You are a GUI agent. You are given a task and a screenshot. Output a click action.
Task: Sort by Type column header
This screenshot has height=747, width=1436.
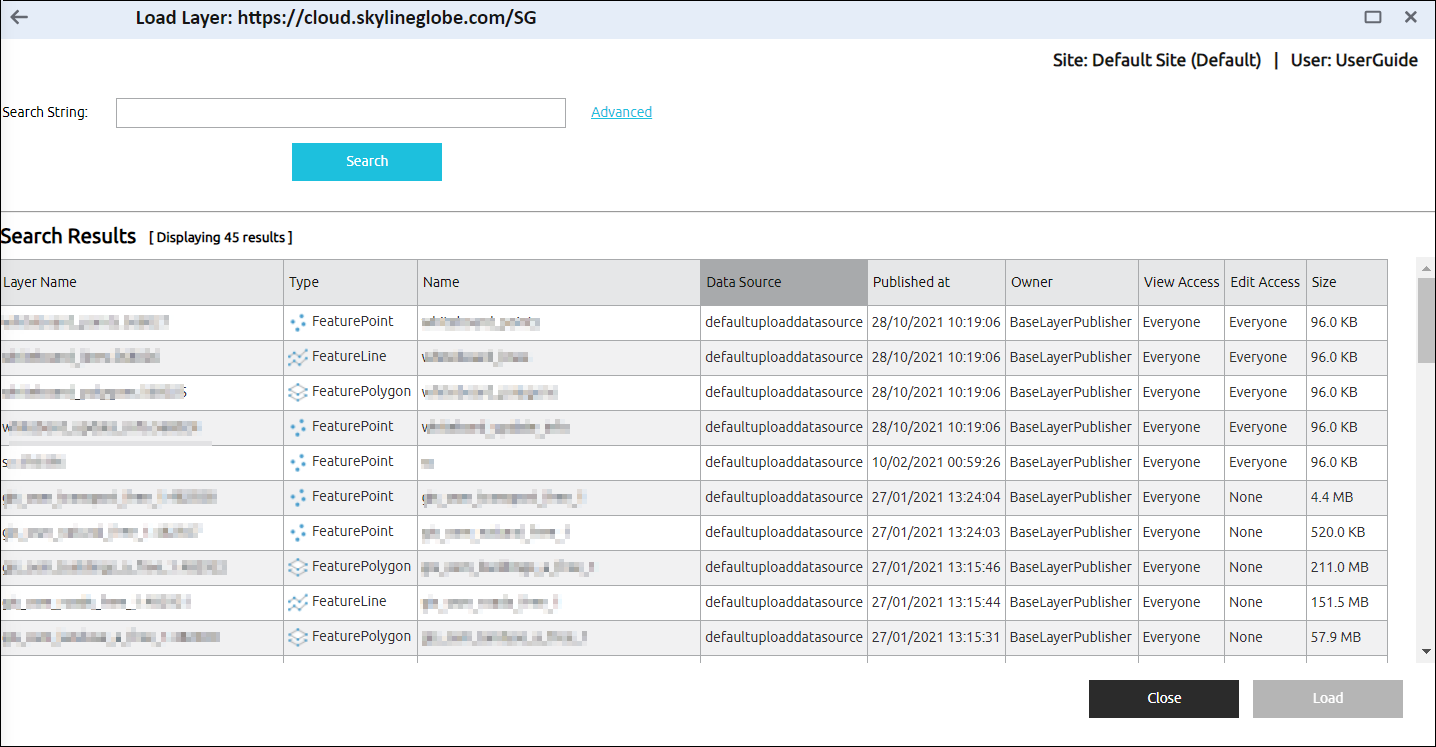tap(351, 282)
